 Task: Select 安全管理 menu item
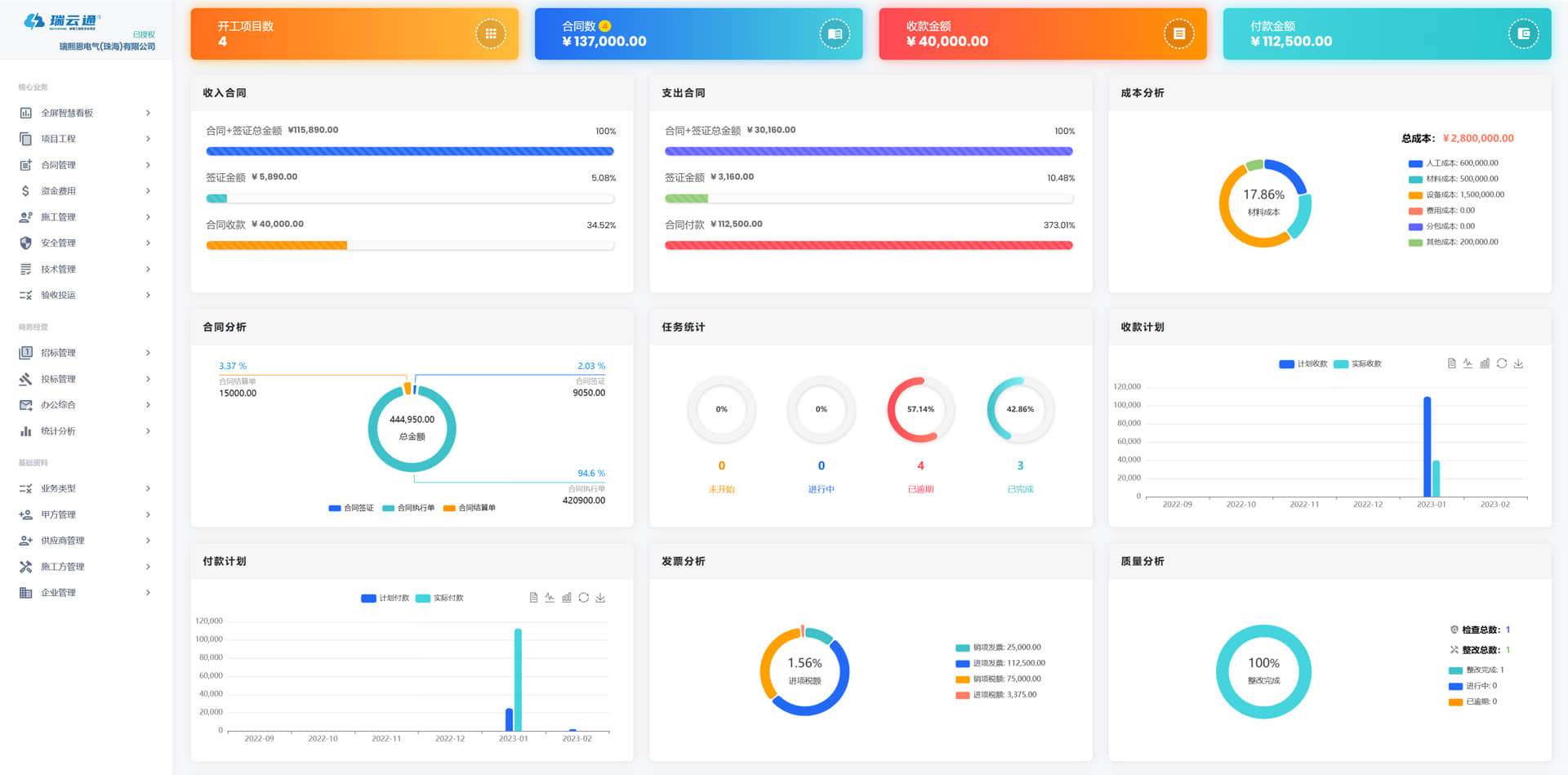tap(58, 243)
